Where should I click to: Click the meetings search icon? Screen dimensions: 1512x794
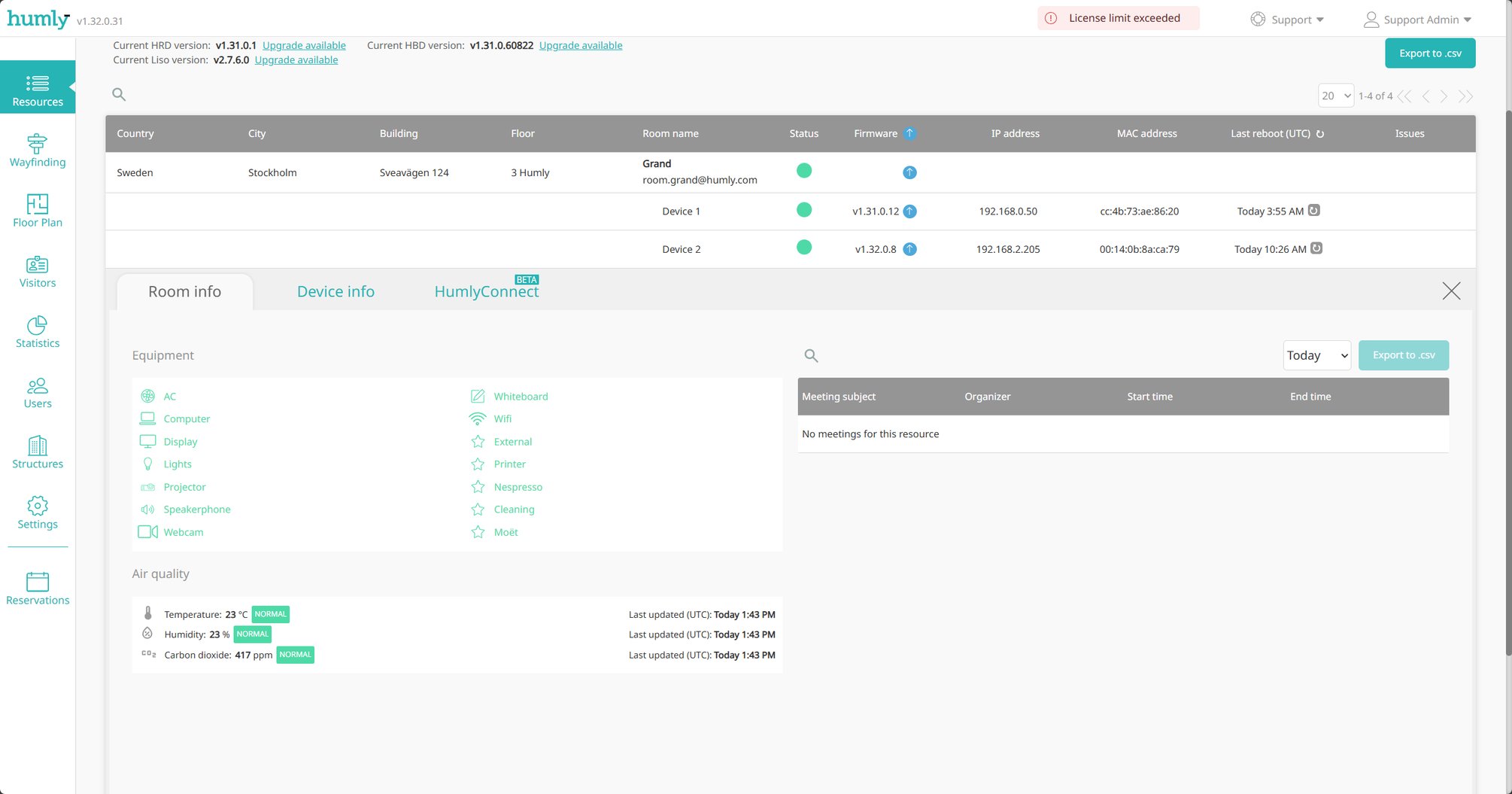pyautogui.click(x=811, y=356)
